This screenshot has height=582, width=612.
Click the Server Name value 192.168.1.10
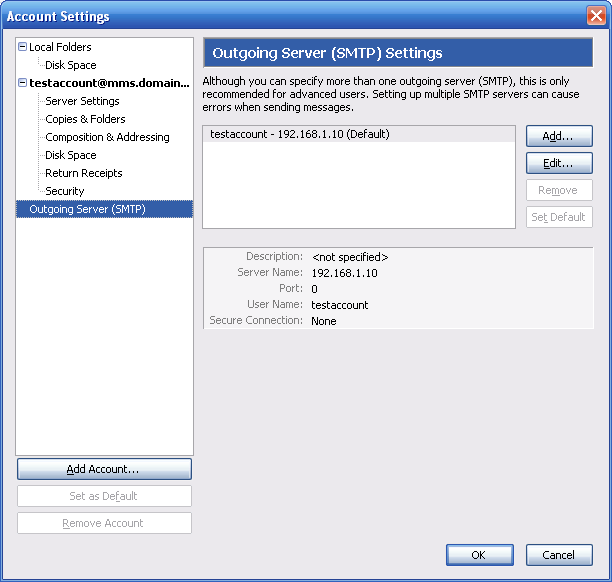(x=344, y=273)
